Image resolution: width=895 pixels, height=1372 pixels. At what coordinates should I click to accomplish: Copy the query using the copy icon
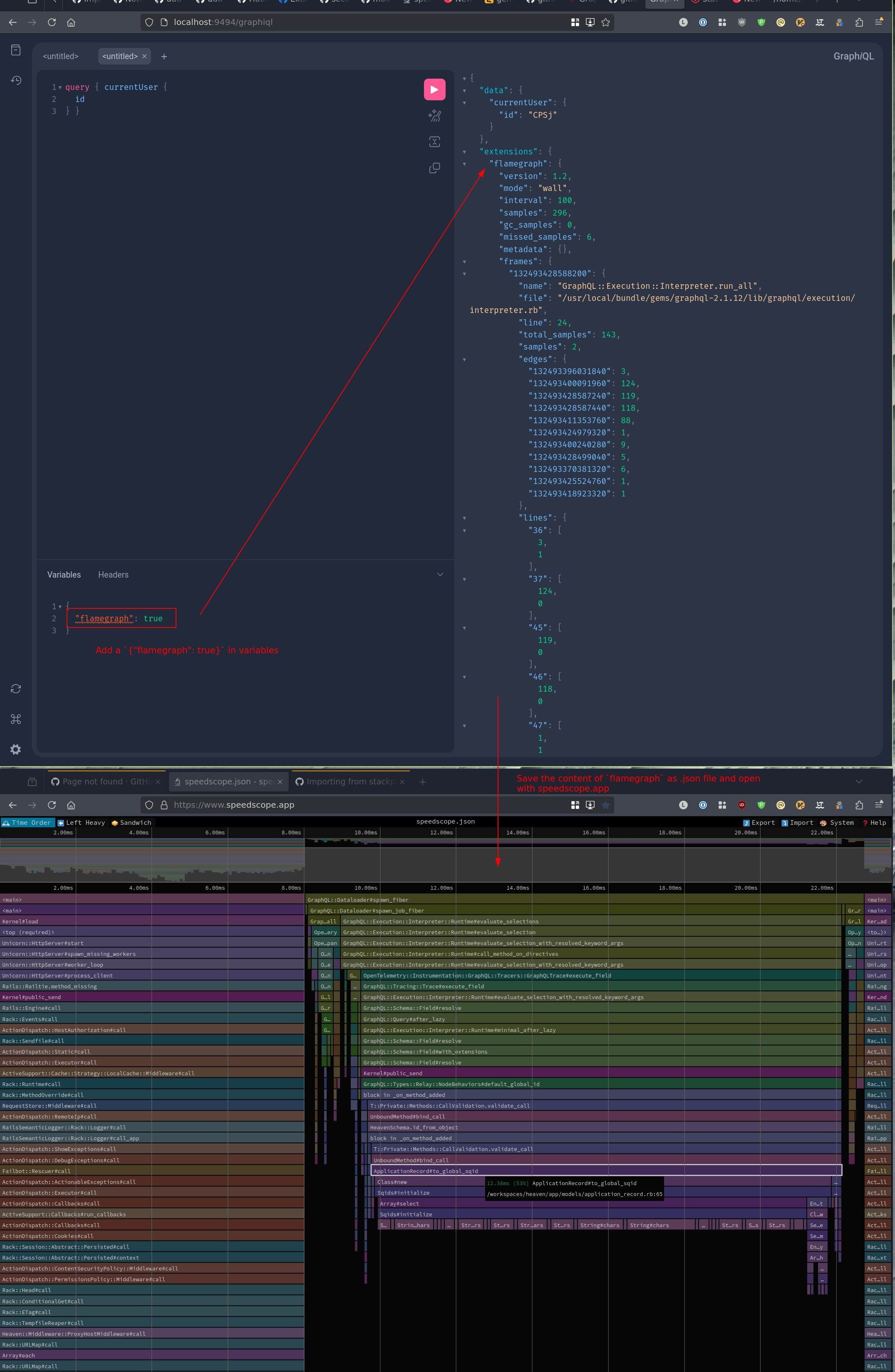pyautogui.click(x=434, y=167)
